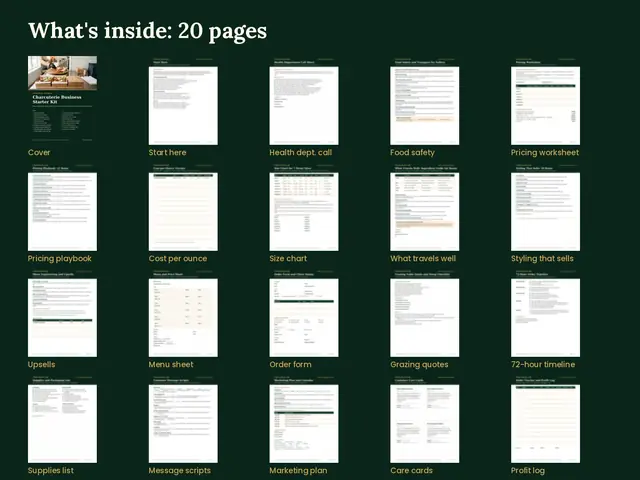Open the Message scripts page thumbnail

point(183,419)
